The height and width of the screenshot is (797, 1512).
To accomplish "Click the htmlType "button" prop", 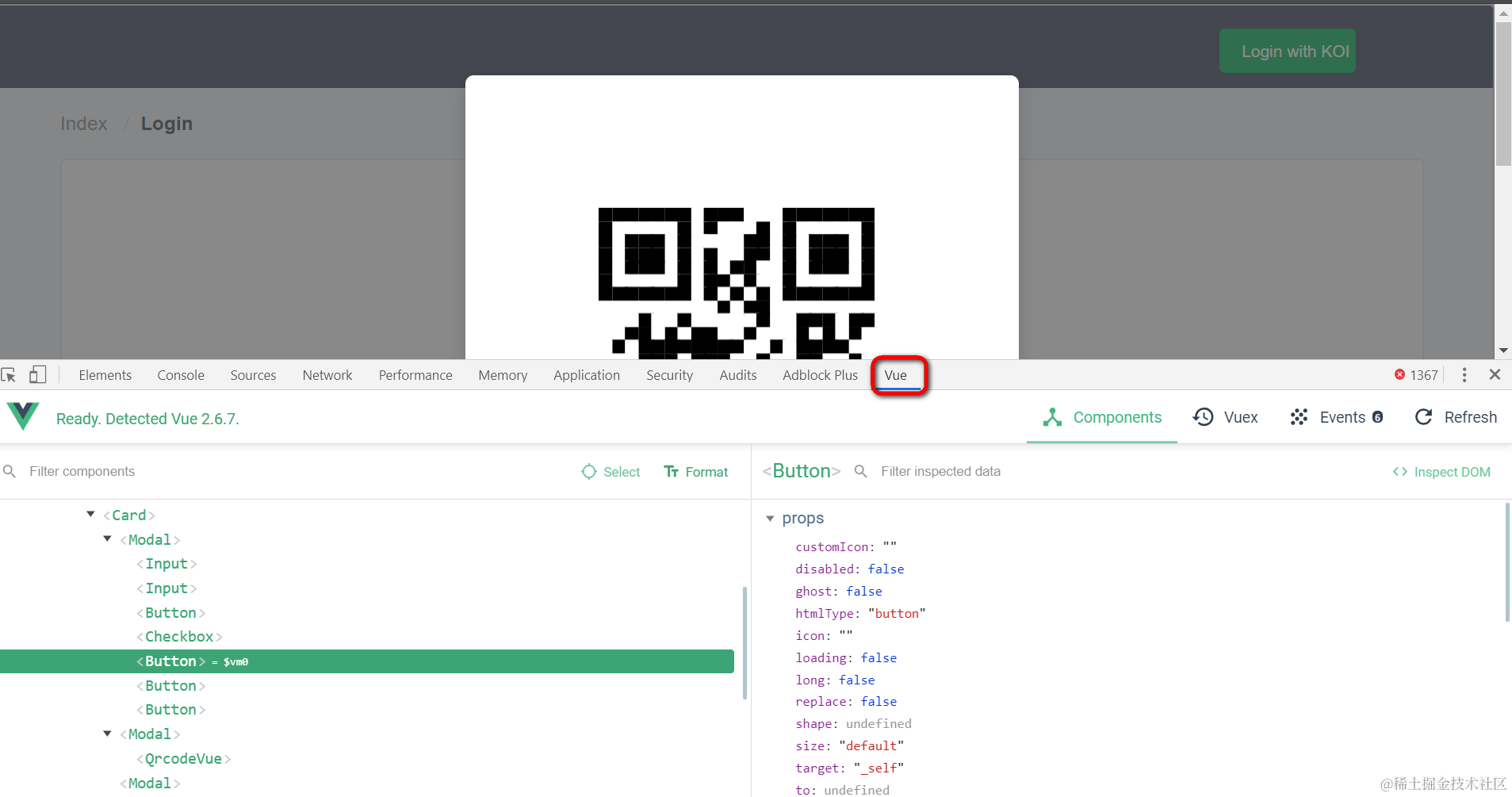I will [x=861, y=614].
